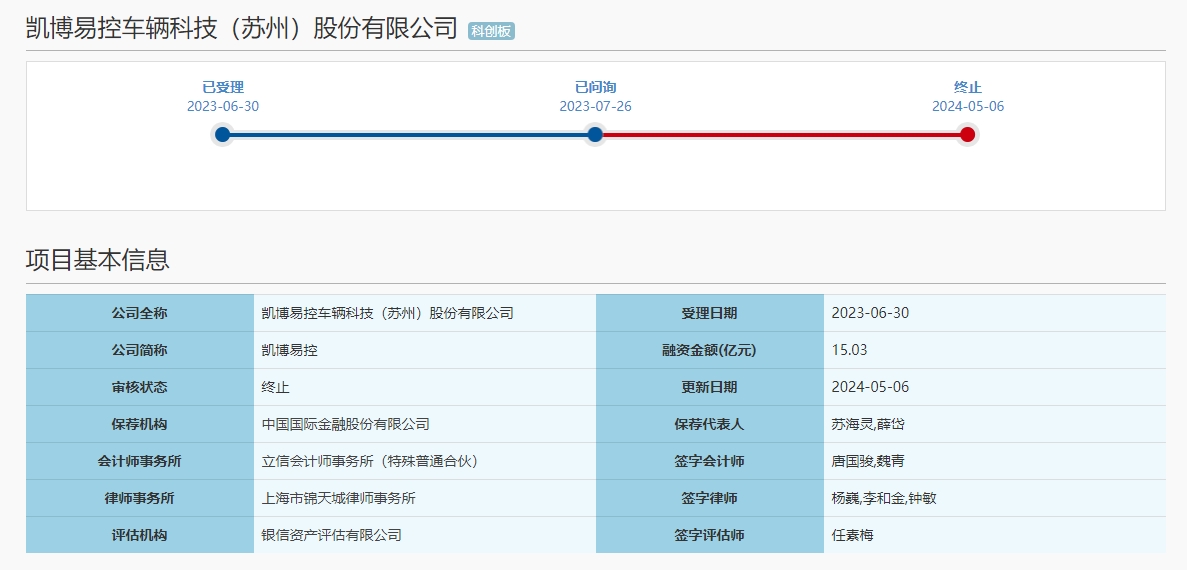Click the 2023-06-30 acceptance date value in the table

[870, 313]
